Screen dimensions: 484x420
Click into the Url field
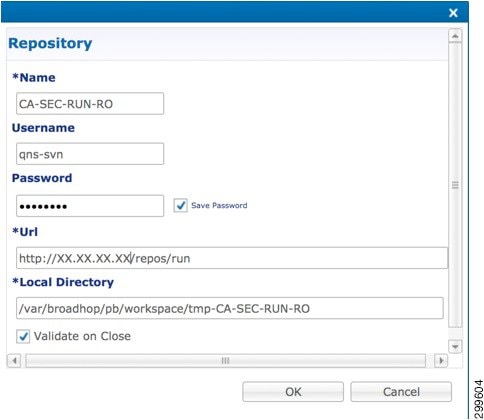pos(232,258)
